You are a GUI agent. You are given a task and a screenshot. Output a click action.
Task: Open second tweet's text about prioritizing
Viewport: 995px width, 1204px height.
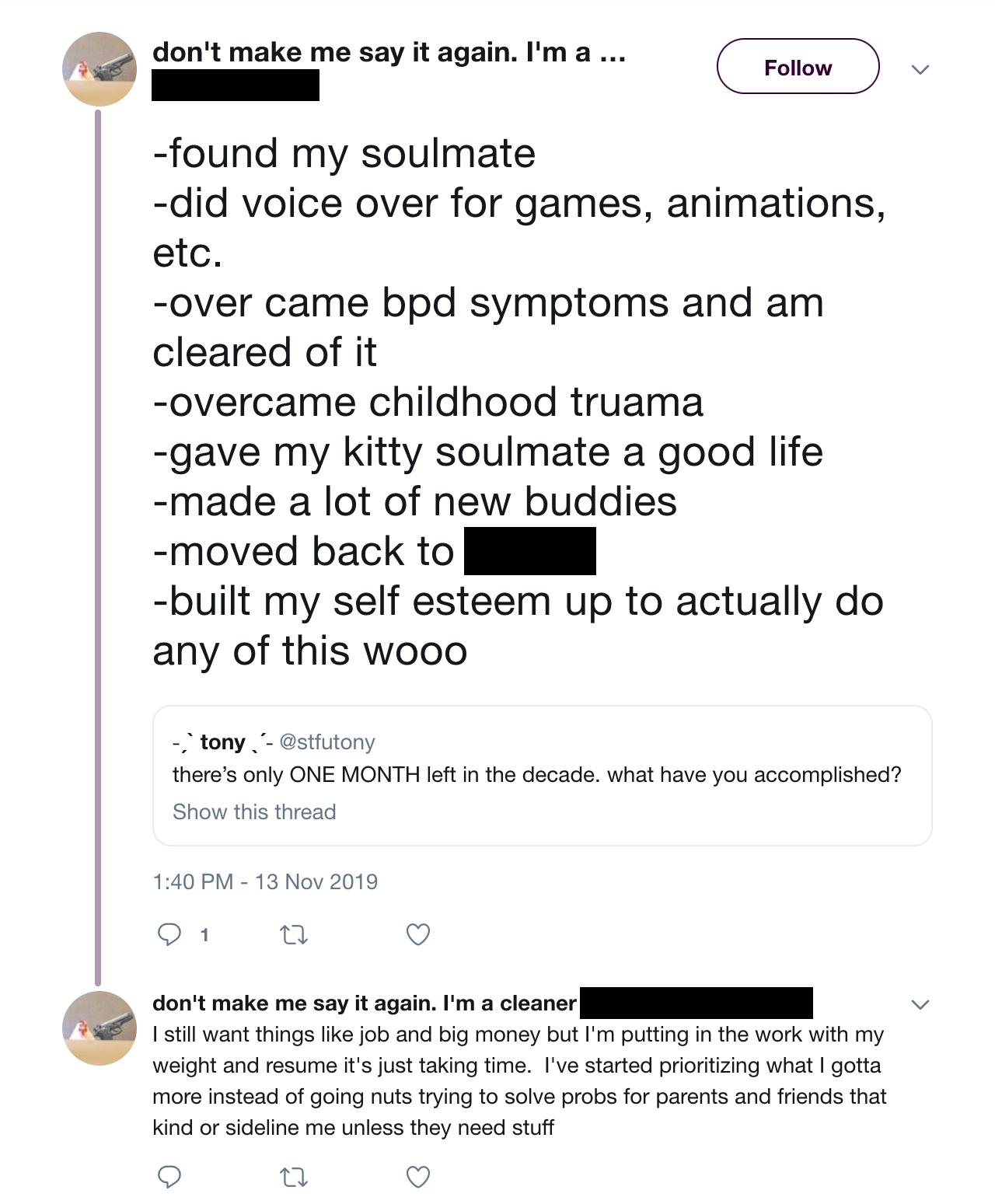519,1081
